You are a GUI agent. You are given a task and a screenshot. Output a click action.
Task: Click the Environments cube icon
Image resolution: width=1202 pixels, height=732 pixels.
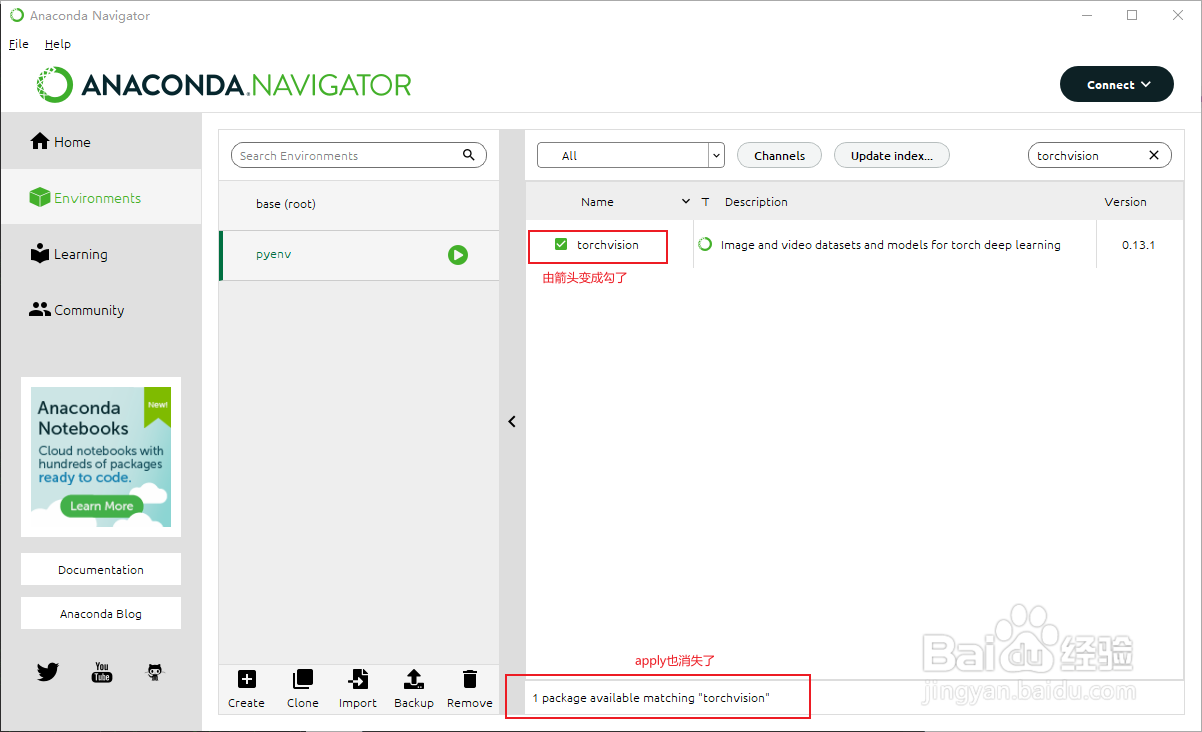40,198
